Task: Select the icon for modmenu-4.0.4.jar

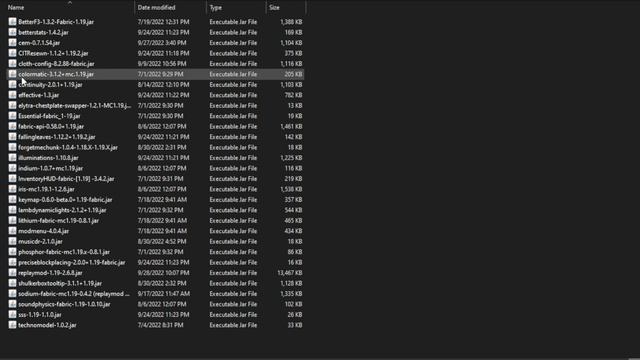Action: [x=13, y=231]
